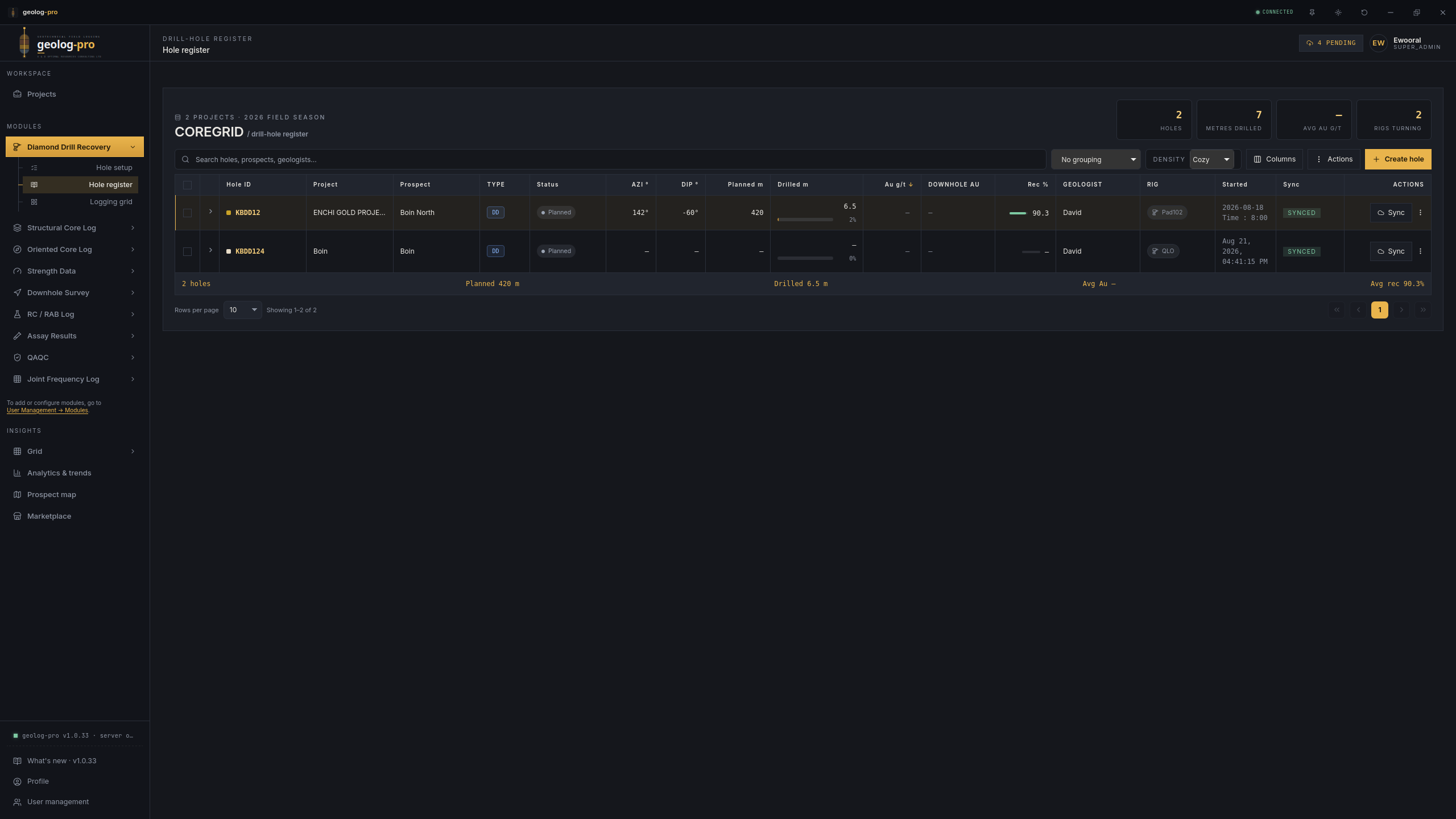Click Sync button for KBDD12

1391,213
